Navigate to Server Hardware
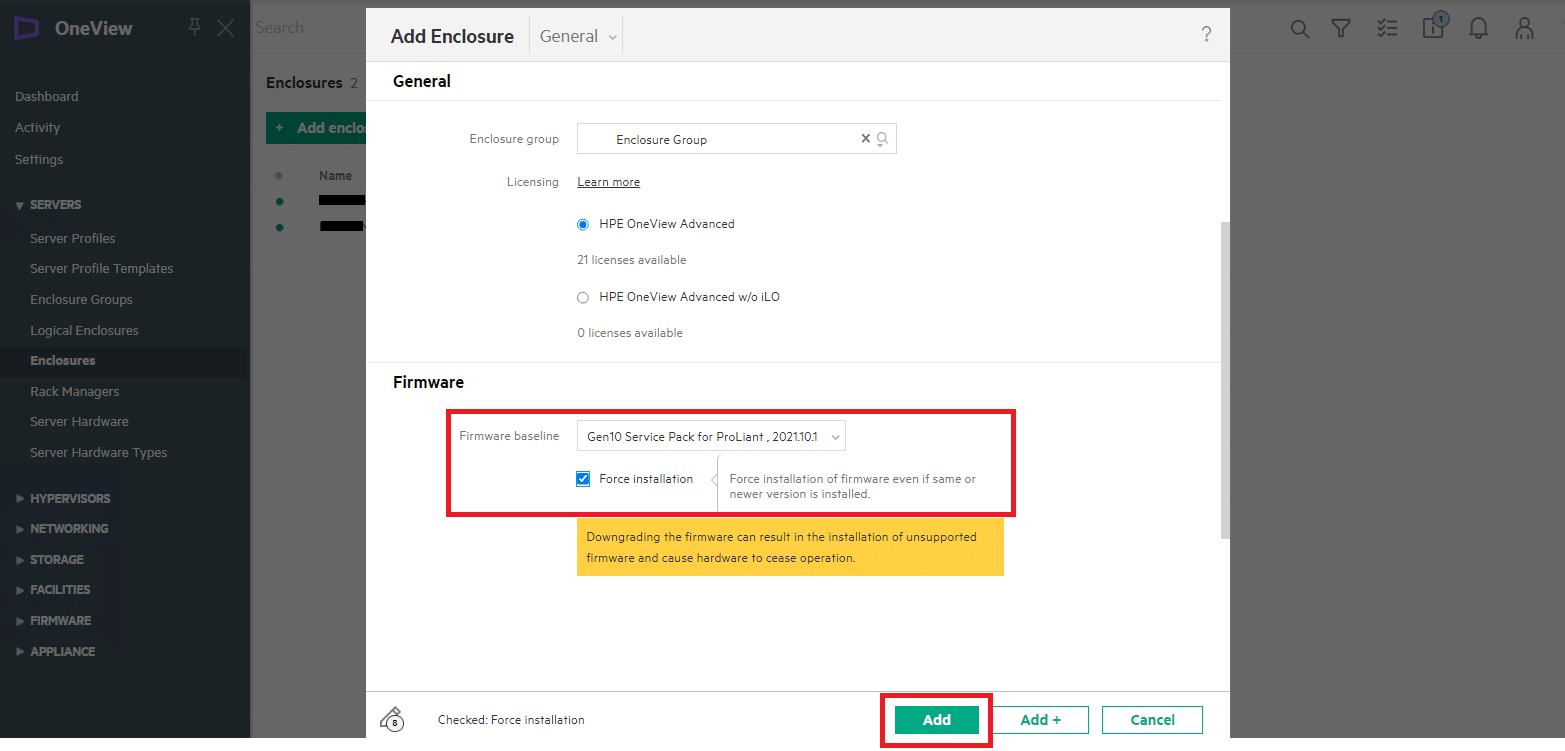 79,422
